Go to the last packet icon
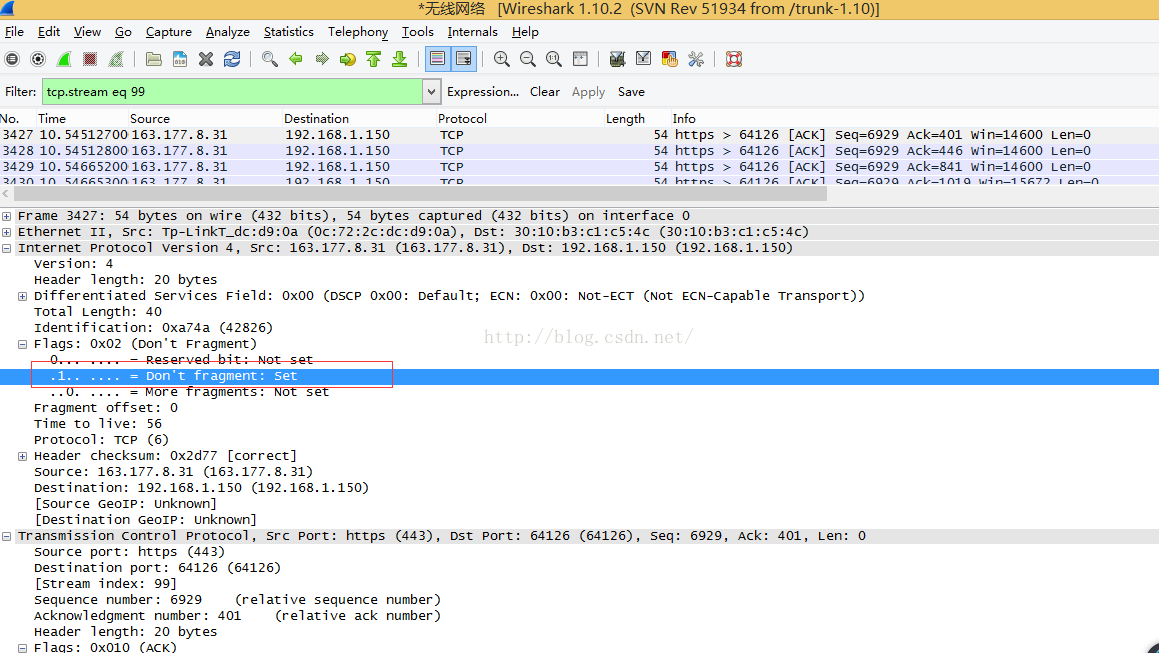The width and height of the screenshot is (1159, 653). (x=400, y=59)
